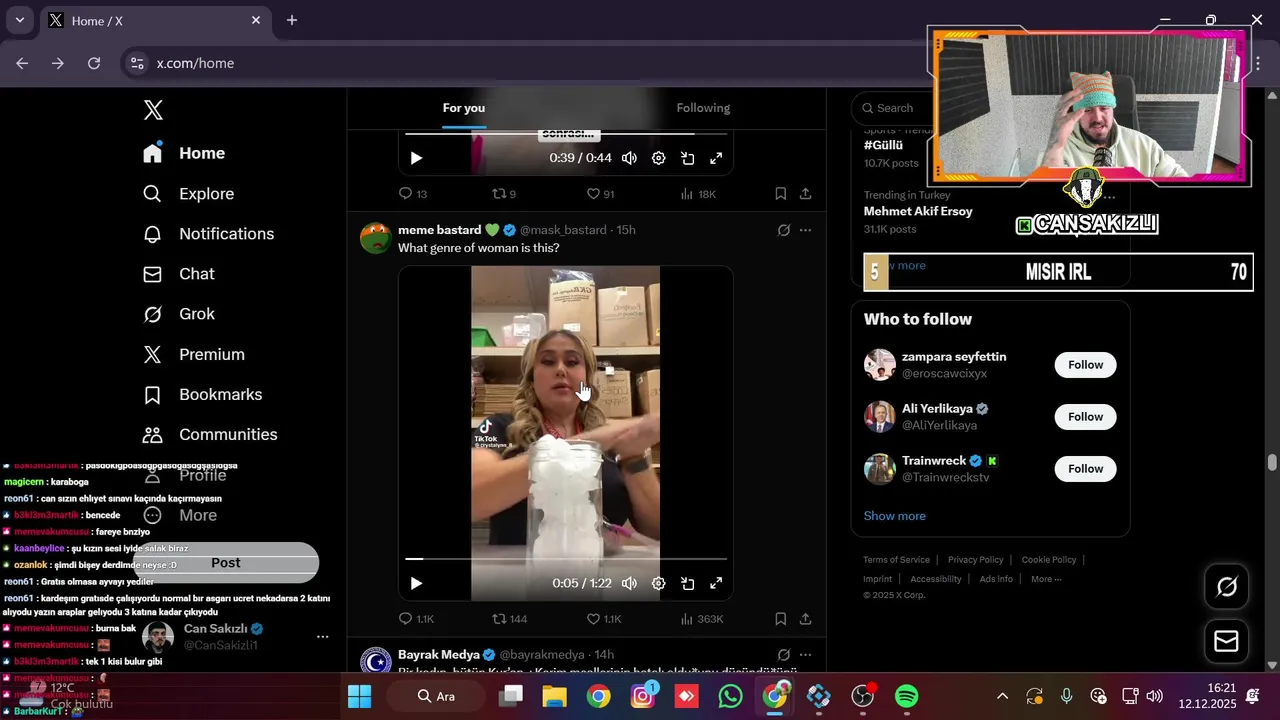This screenshot has height=720, width=1280.
Task: Toggle picture-in-picture on the upper video
Action: (x=687, y=158)
